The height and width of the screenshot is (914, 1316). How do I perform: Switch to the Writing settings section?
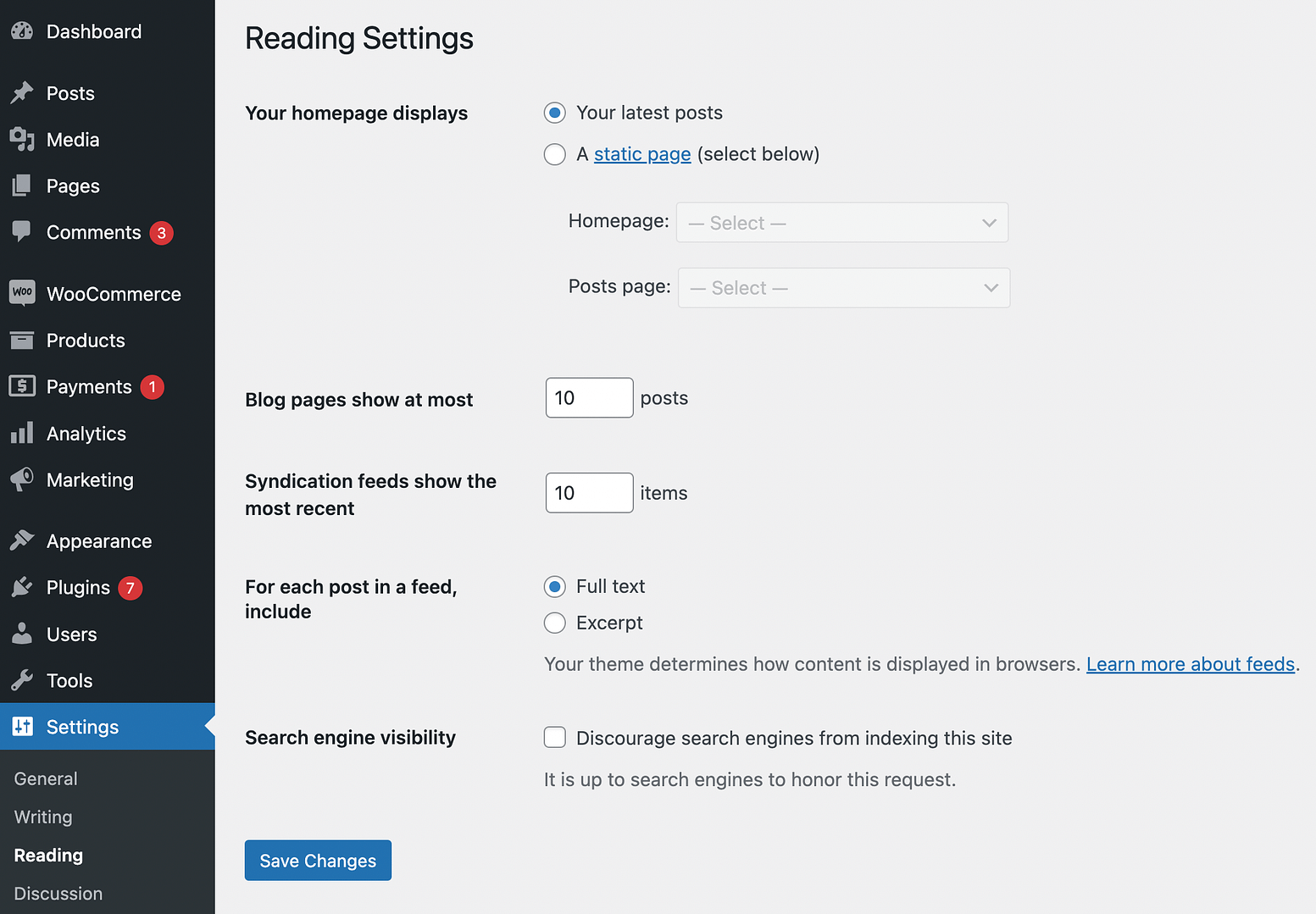(x=42, y=817)
